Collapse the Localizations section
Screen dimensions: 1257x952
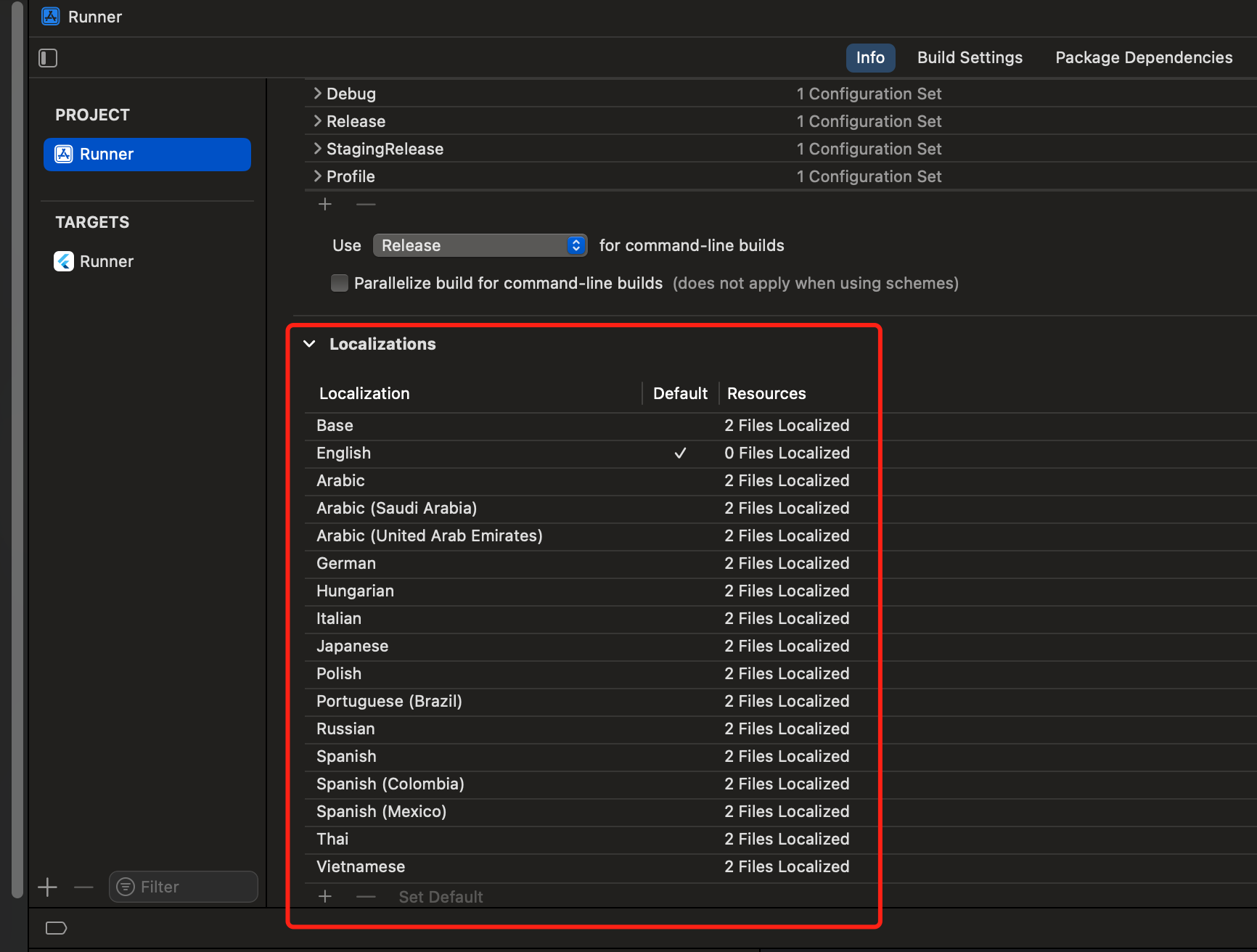310,344
